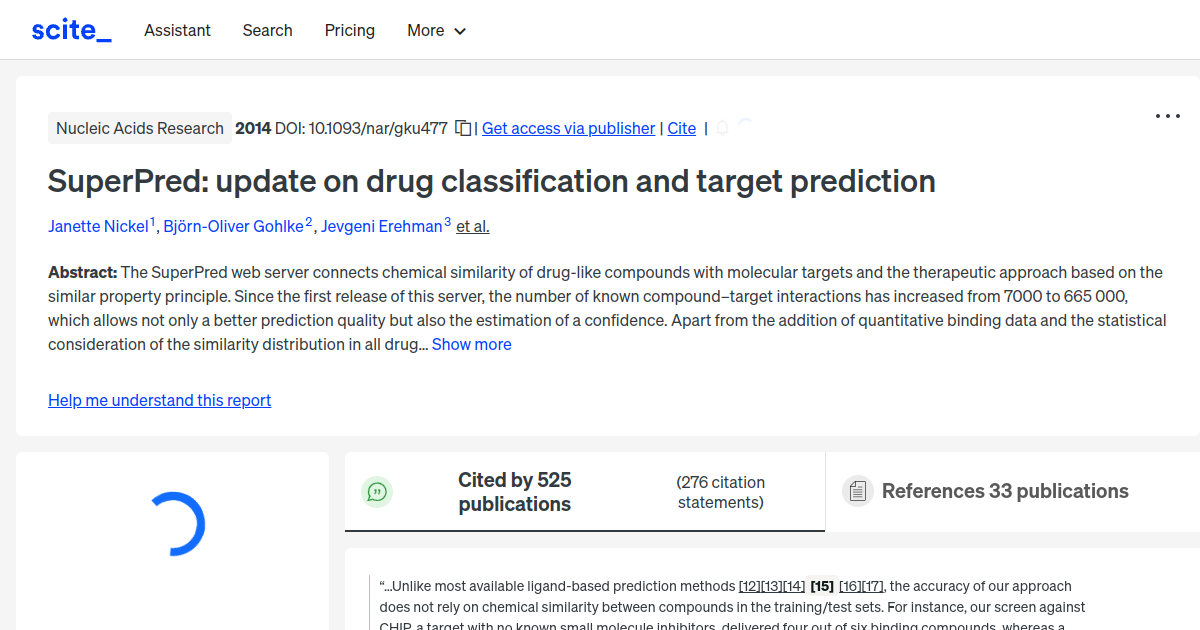Expand the More navigation dropdown

click(x=436, y=30)
